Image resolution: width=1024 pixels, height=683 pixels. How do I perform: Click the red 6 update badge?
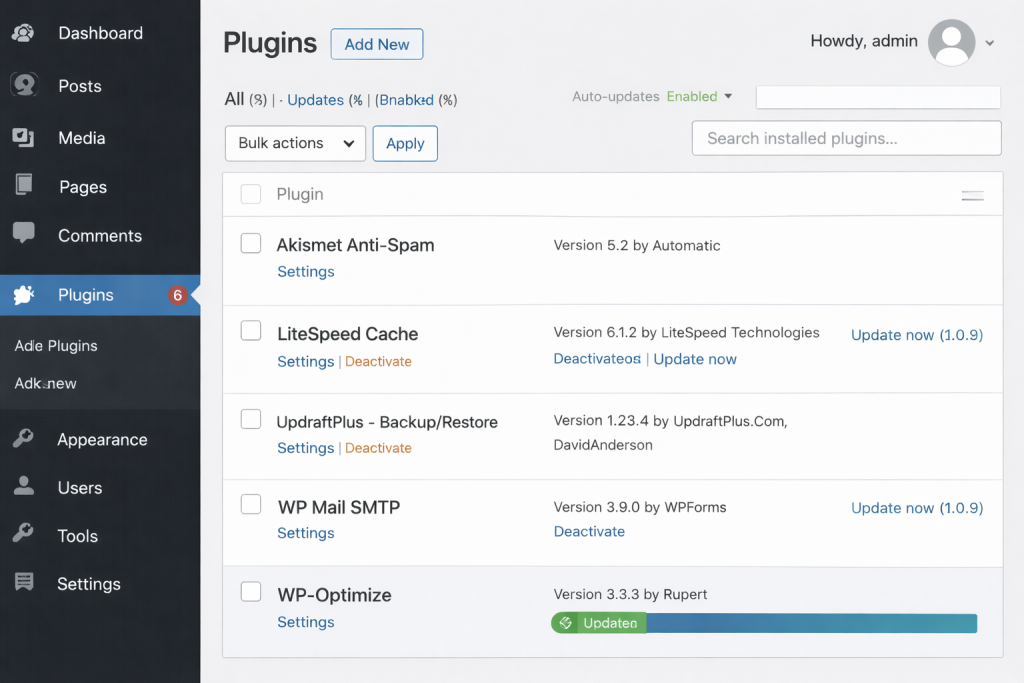pyautogui.click(x=177, y=295)
